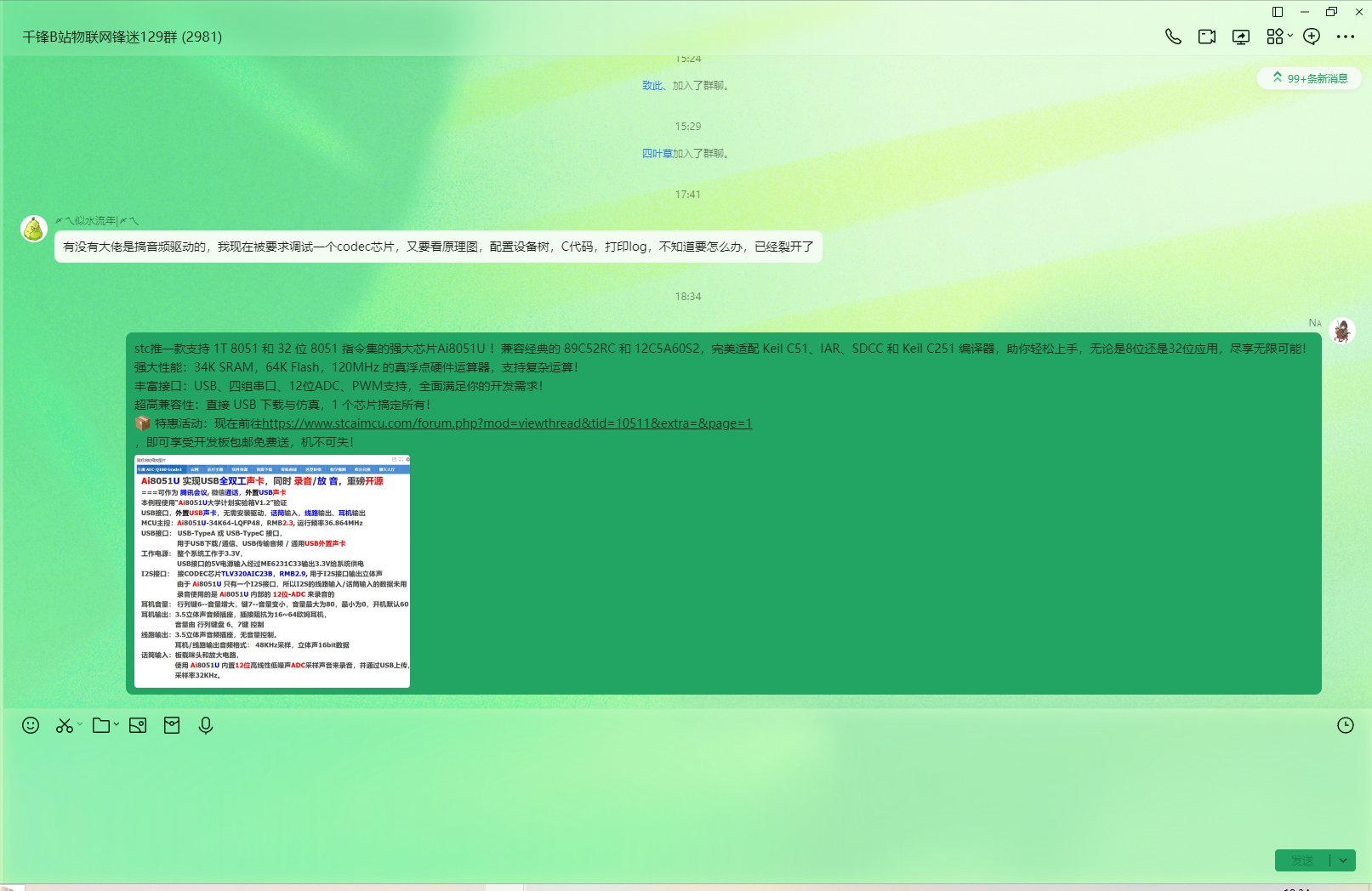Viewport: 1372px width, 891px height.
Task: Expand the send button options arrow
Action: (1343, 860)
